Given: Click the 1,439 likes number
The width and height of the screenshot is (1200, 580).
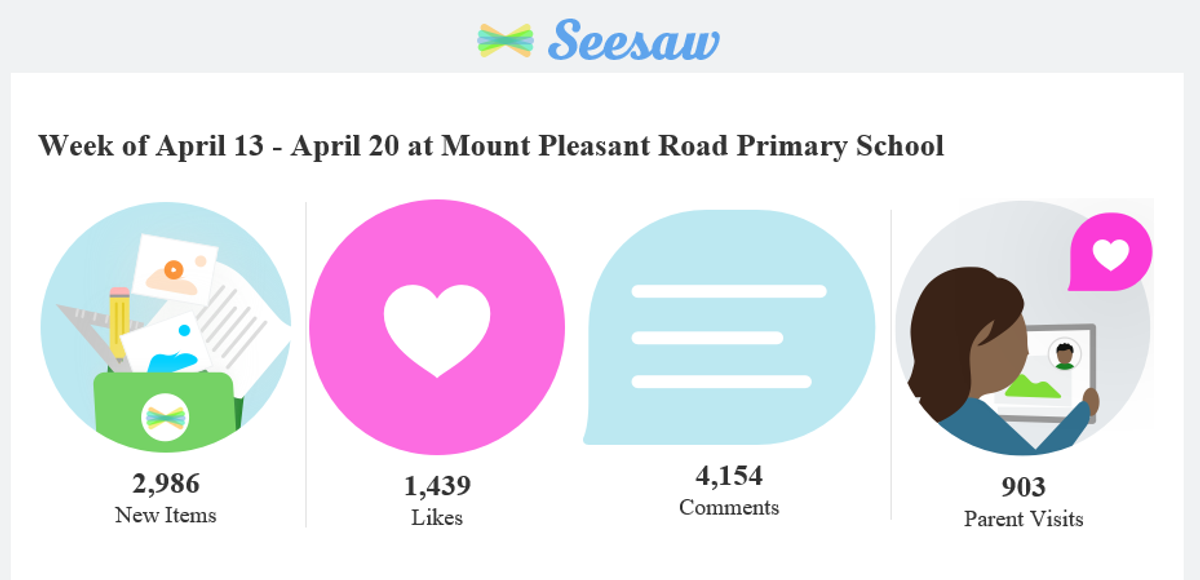Looking at the screenshot, I should tap(437, 487).
